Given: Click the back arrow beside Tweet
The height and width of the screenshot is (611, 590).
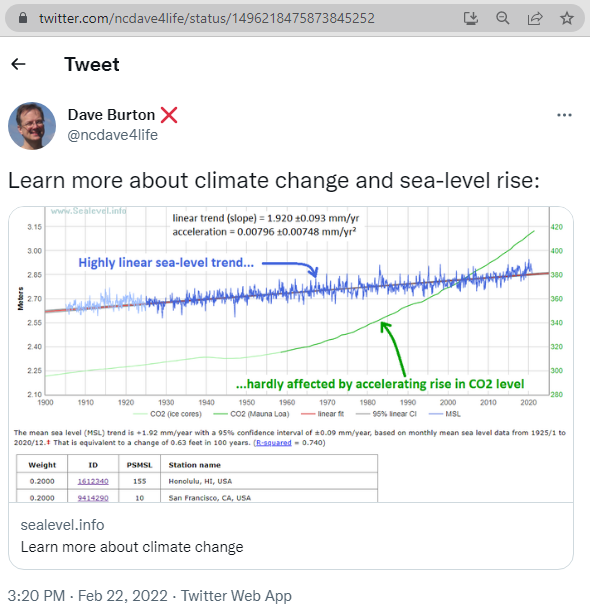Looking at the screenshot, I should 18,64.
